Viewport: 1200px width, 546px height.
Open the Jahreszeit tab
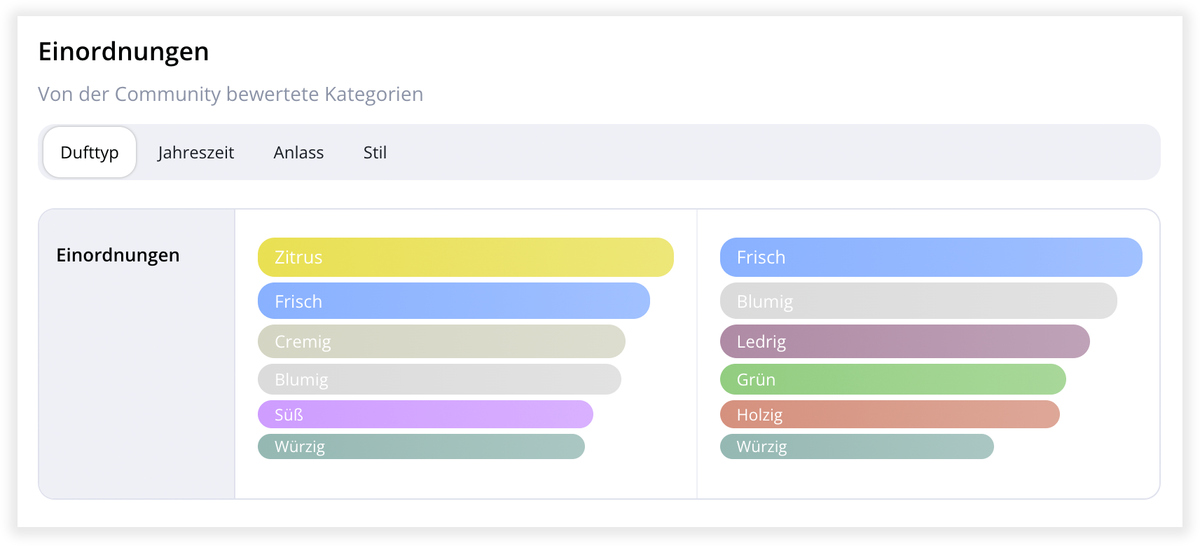pos(196,153)
